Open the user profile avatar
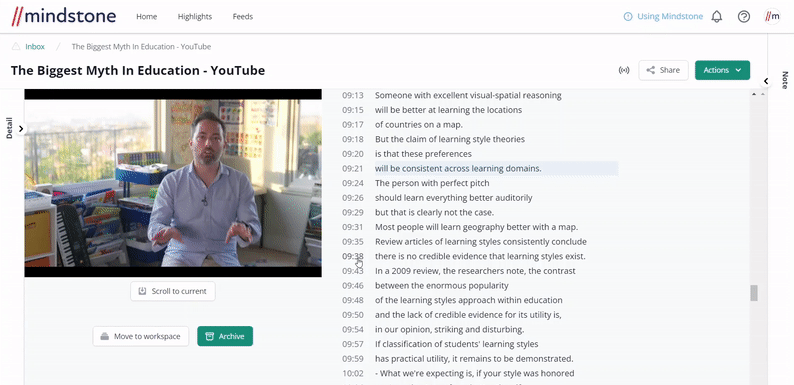This screenshot has width=794, height=385. (772, 17)
